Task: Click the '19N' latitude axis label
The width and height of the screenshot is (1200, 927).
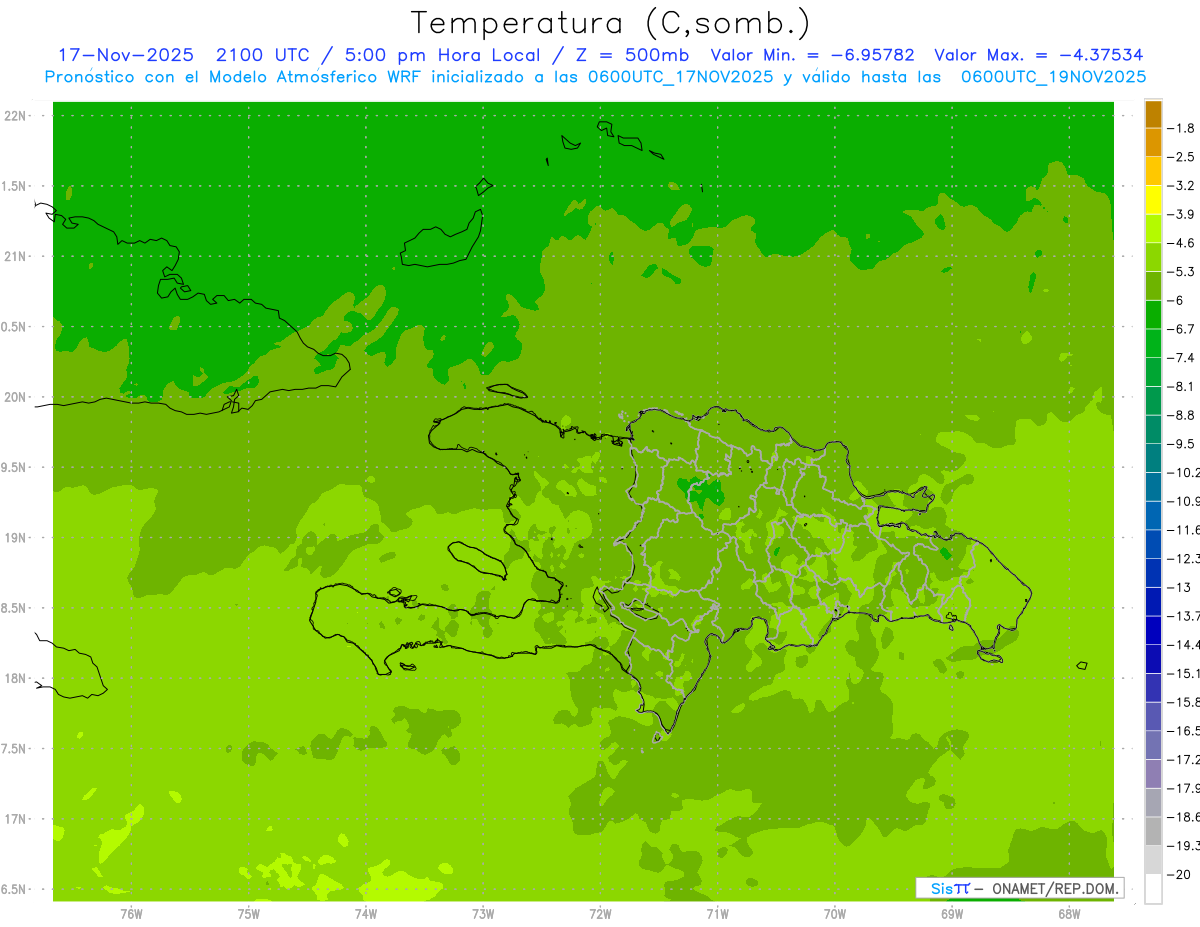Action: pos(15,538)
